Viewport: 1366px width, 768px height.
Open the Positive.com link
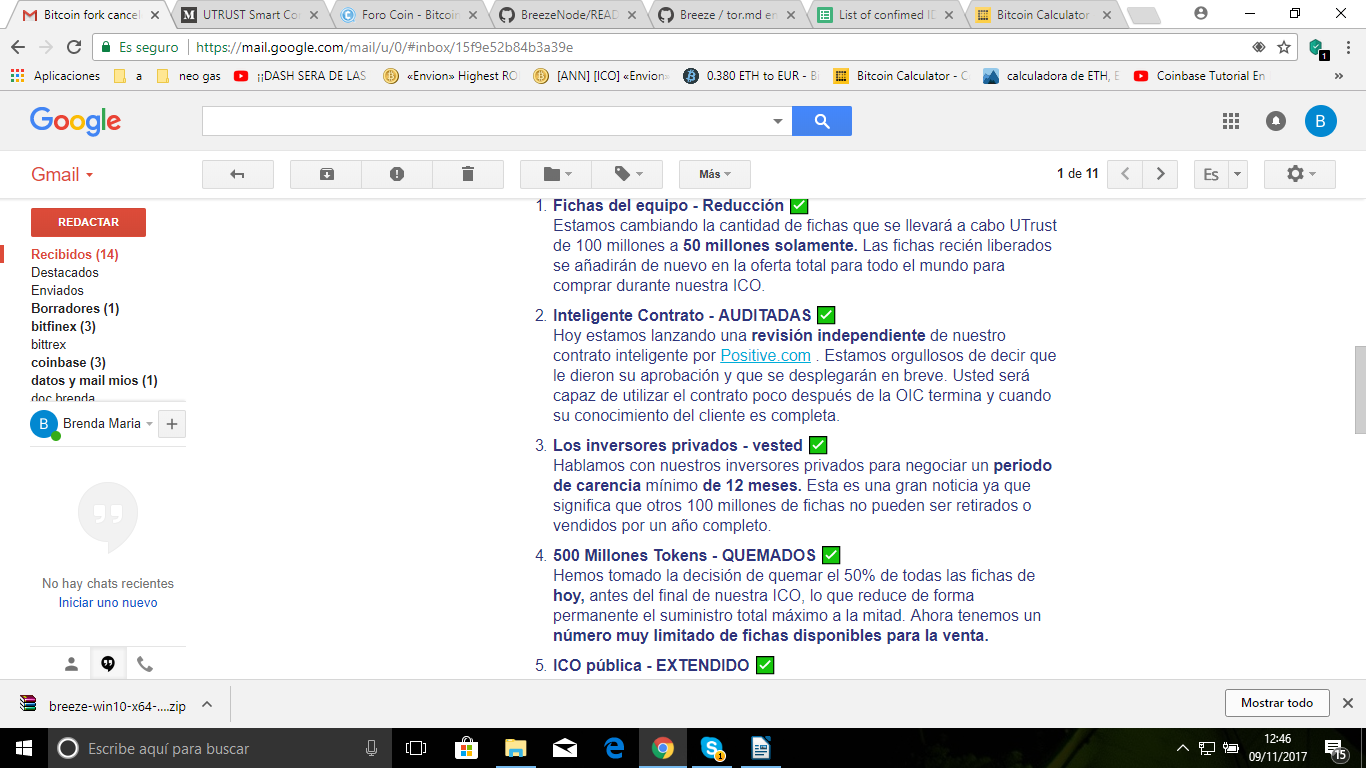765,355
